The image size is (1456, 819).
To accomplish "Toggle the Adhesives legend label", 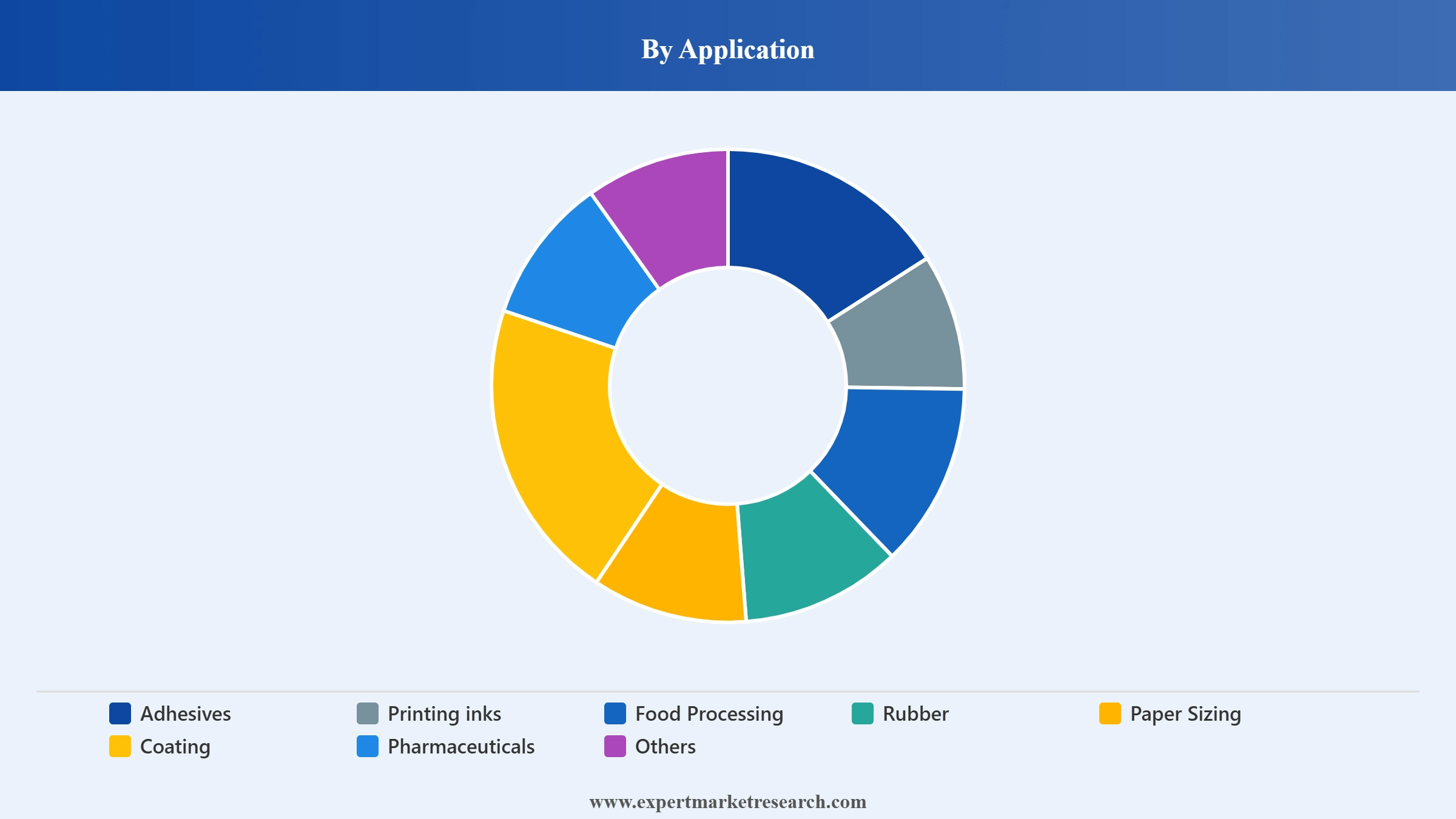I will [x=186, y=714].
